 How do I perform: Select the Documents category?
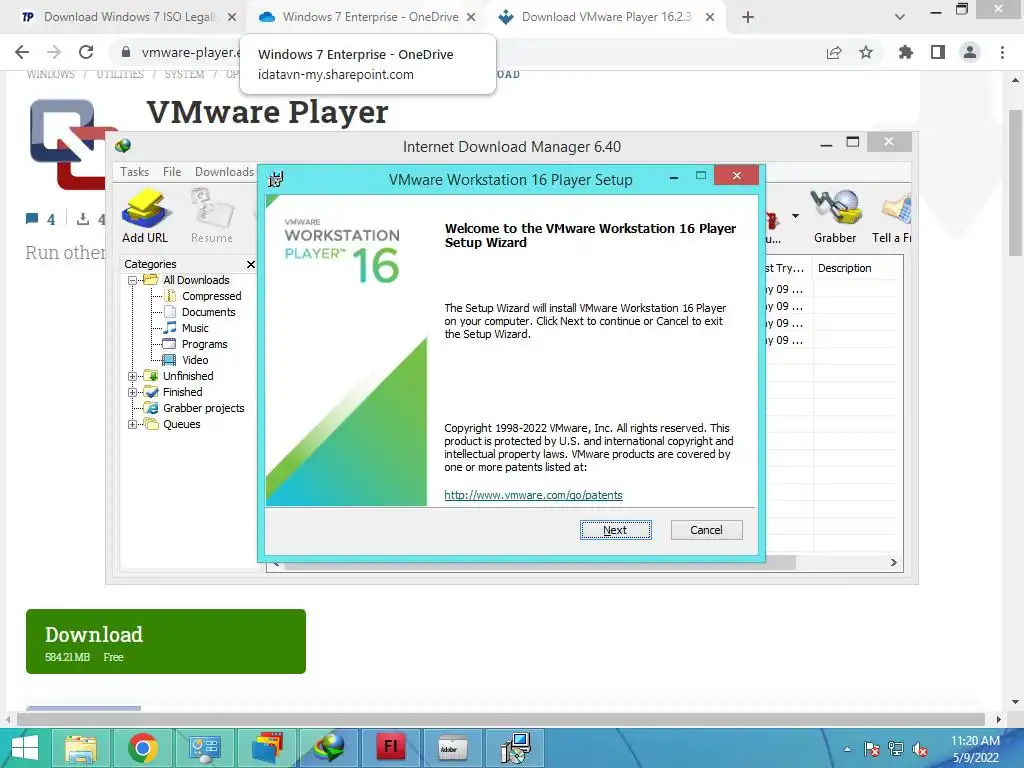coord(208,312)
